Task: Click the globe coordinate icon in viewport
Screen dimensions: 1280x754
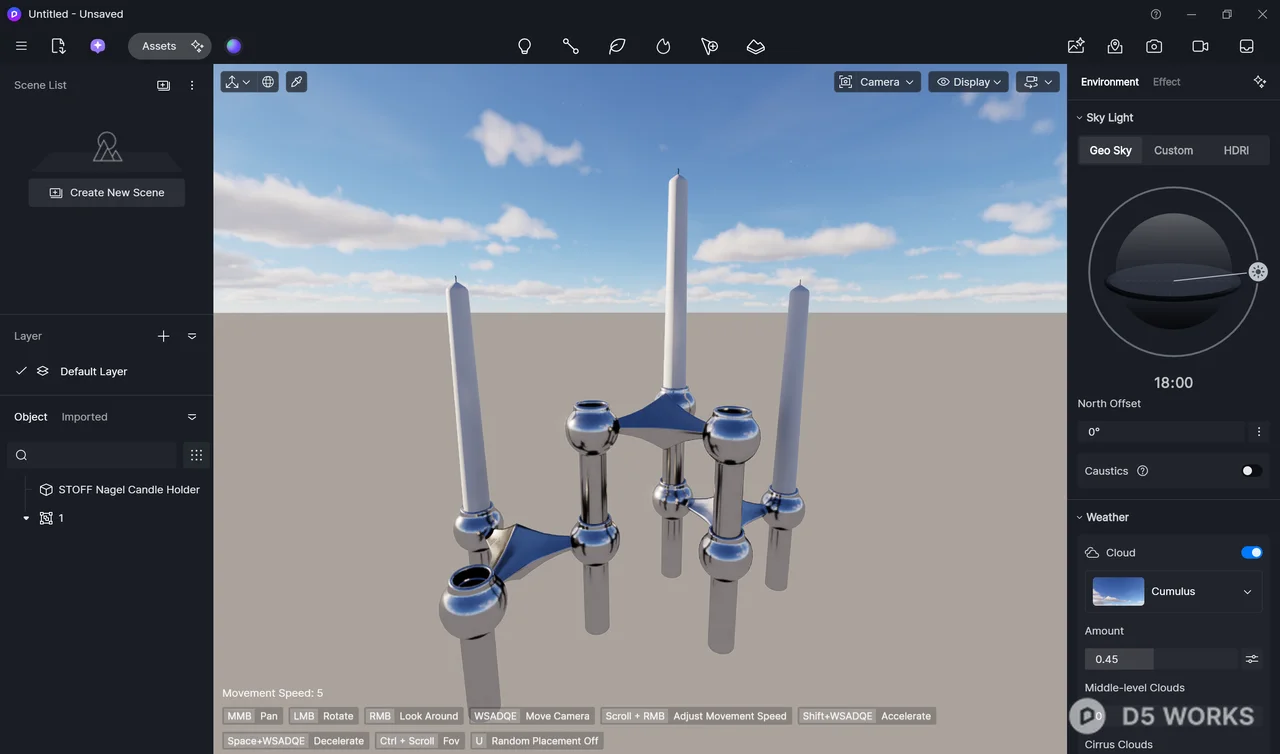Action: coord(268,82)
